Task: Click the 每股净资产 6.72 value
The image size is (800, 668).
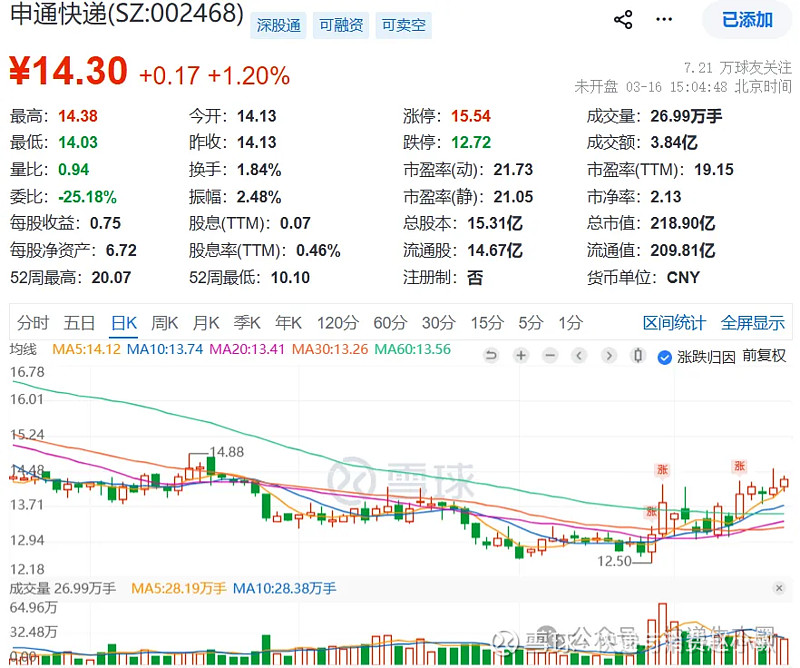Action: [x=121, y=250]
